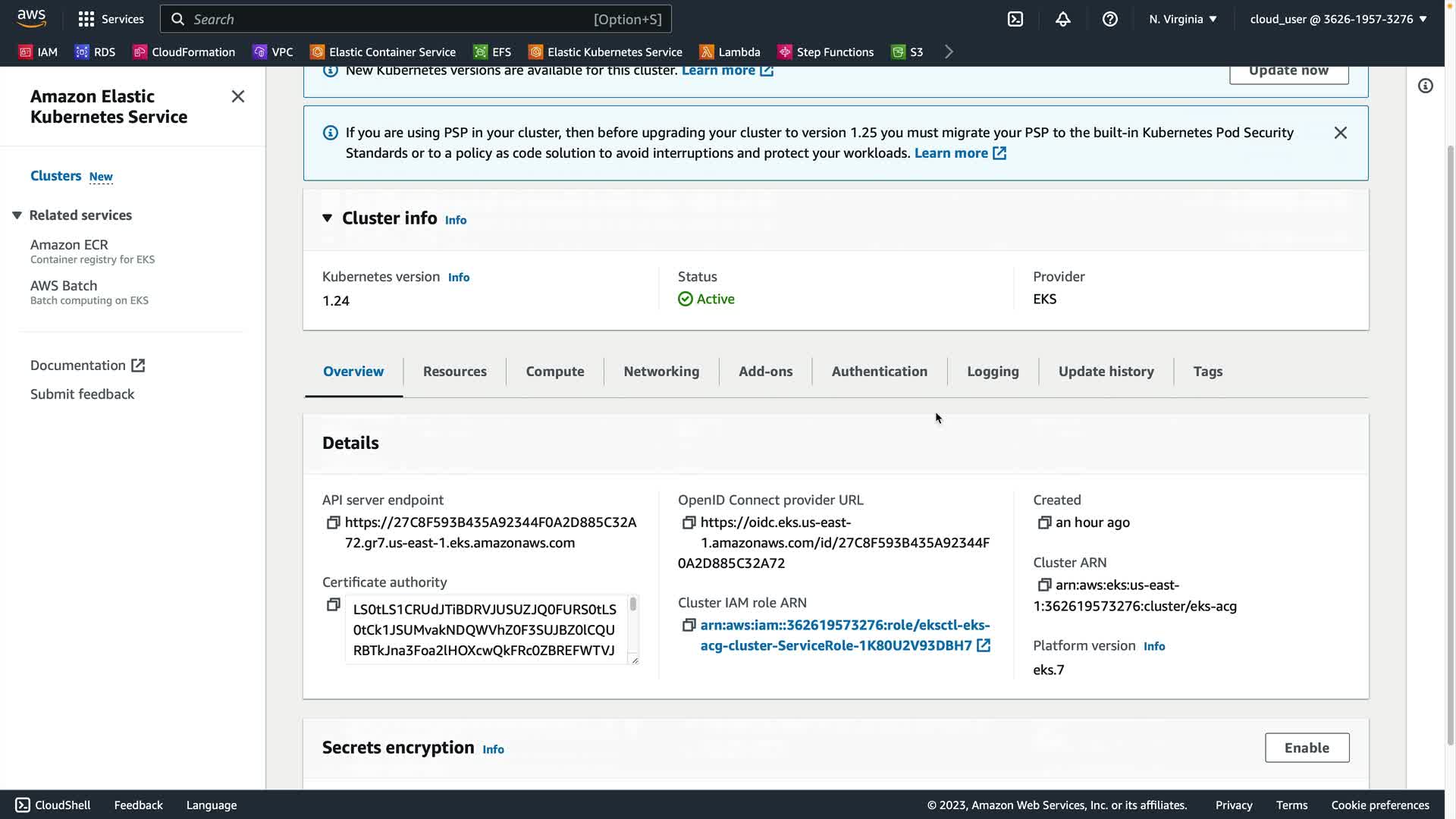Screen dimensions: 1456x819
Task: Copy the Certificate authority value
Action: coord(333,604)
